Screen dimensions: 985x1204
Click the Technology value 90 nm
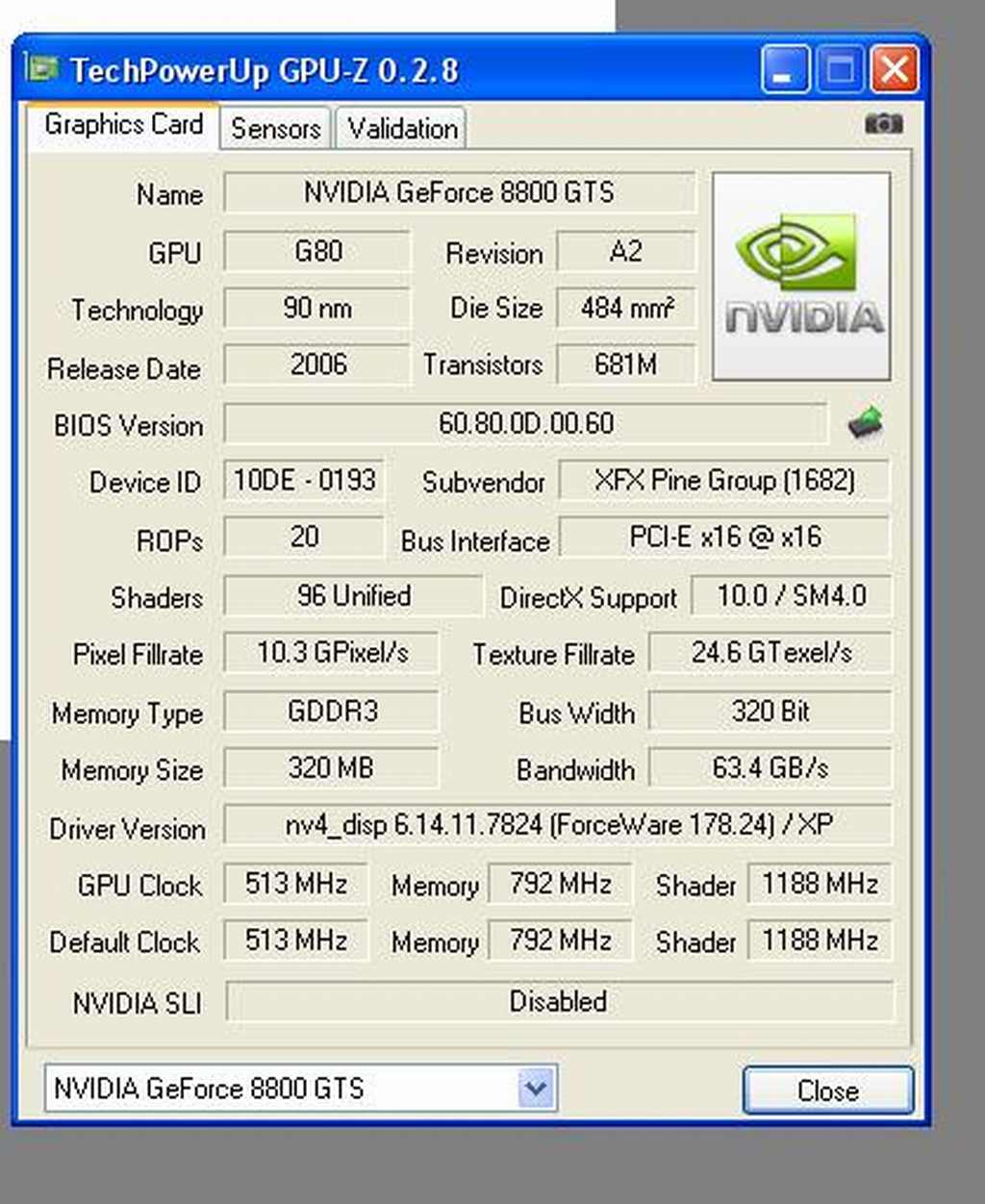[x=317, y=309]
